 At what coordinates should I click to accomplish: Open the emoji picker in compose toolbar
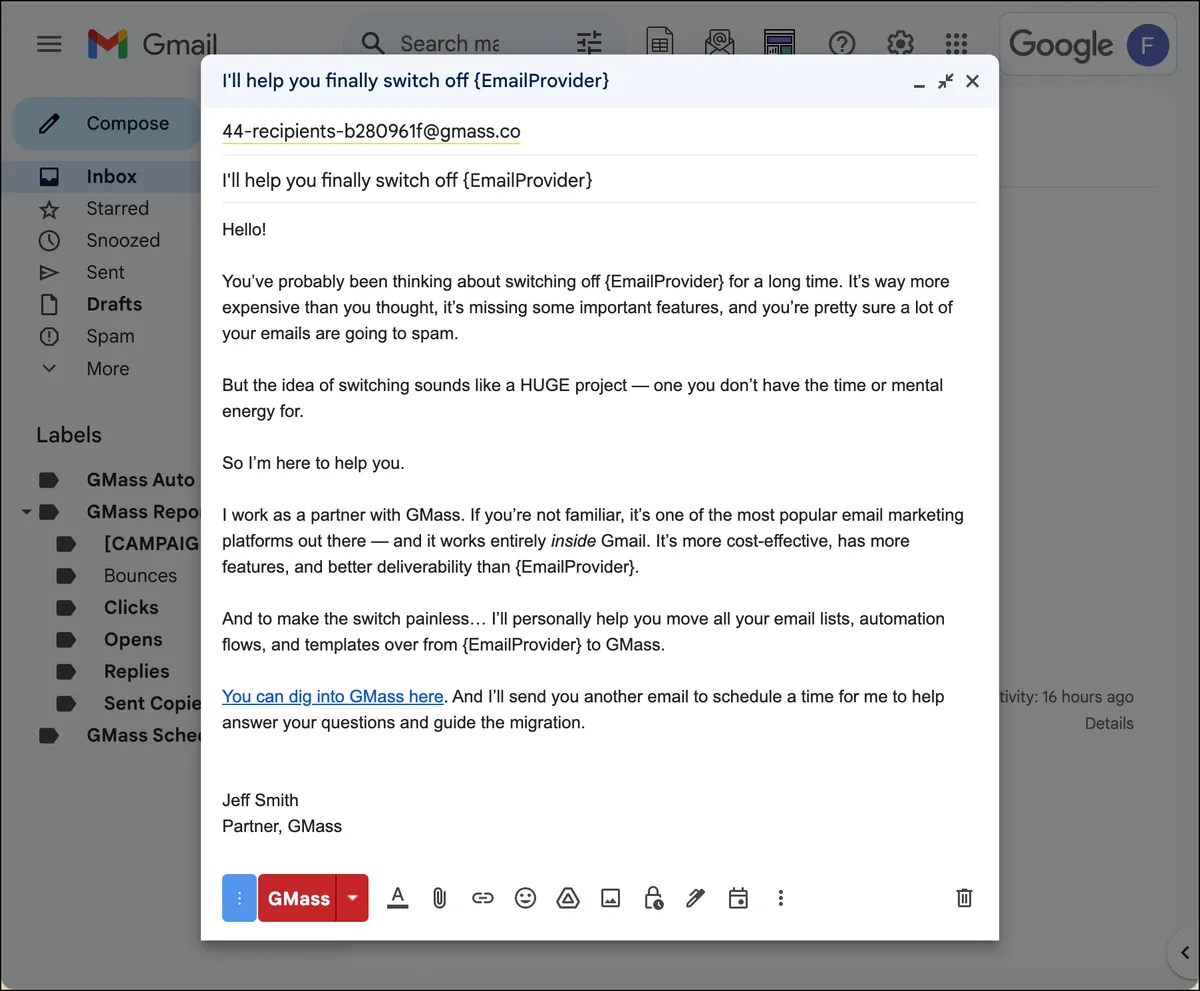525,898
